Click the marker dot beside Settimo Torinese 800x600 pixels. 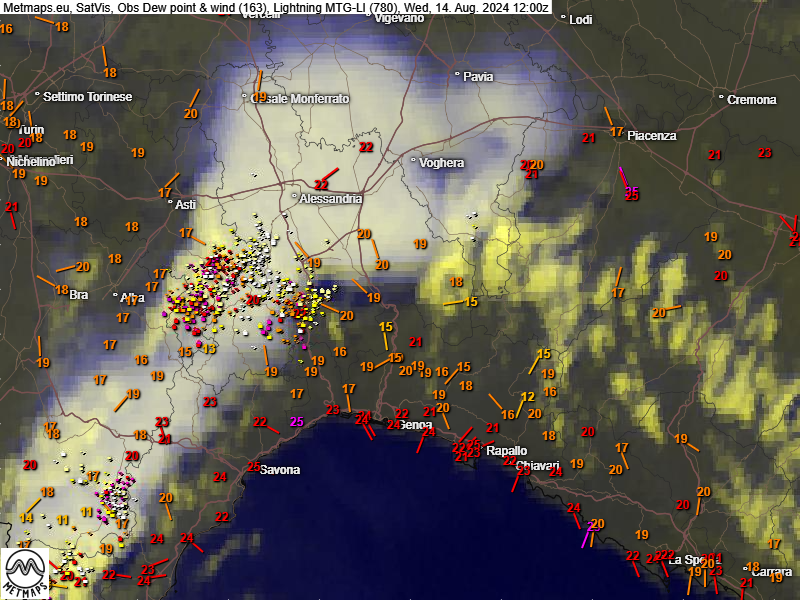click(38, 95)
